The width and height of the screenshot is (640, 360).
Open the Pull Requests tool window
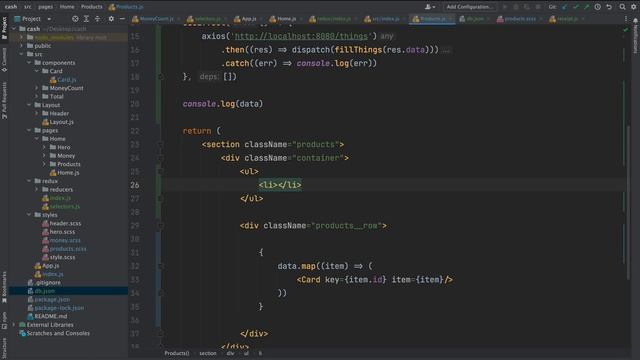coord(4,100)
